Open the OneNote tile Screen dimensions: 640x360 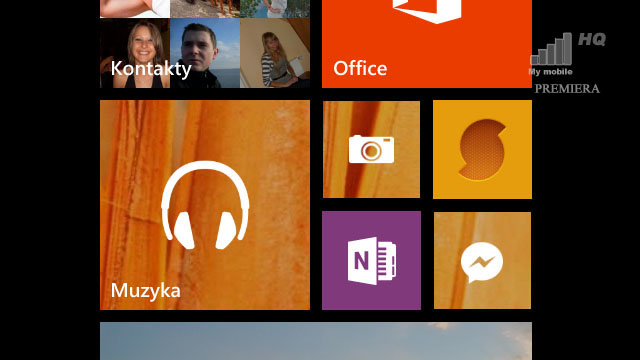371,260
